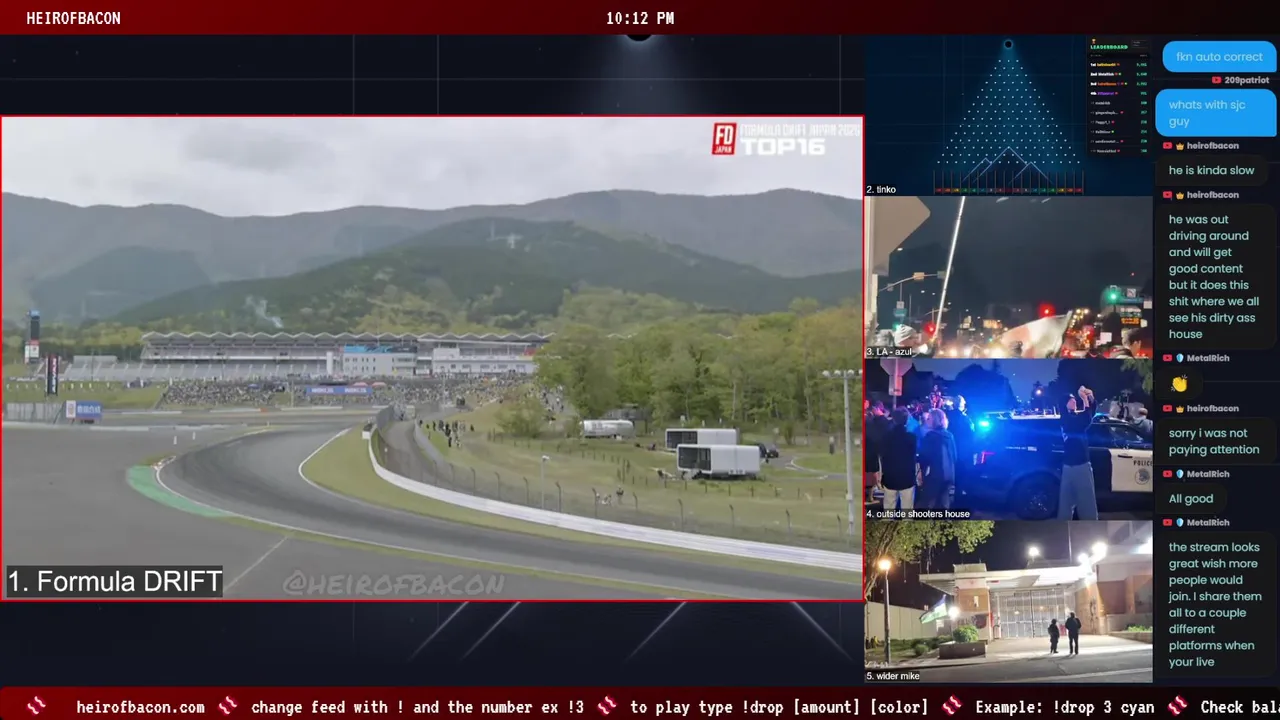Click the FD Japan logo badge
This screenshot has width=1280, height=720.
723,139
